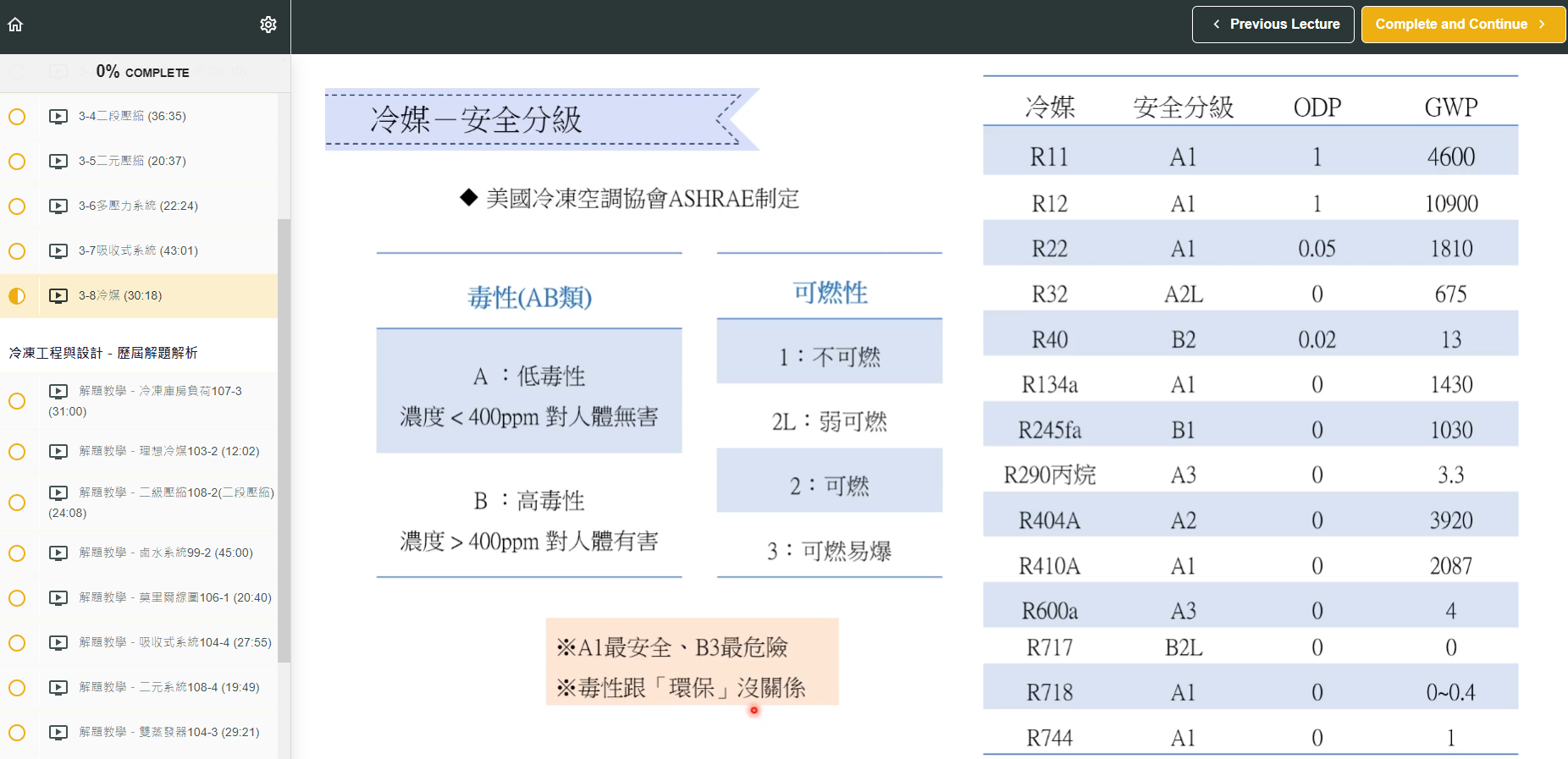
Task: Click video icon for 吸收式系統104-4
Action: click(x=58, y=642)
